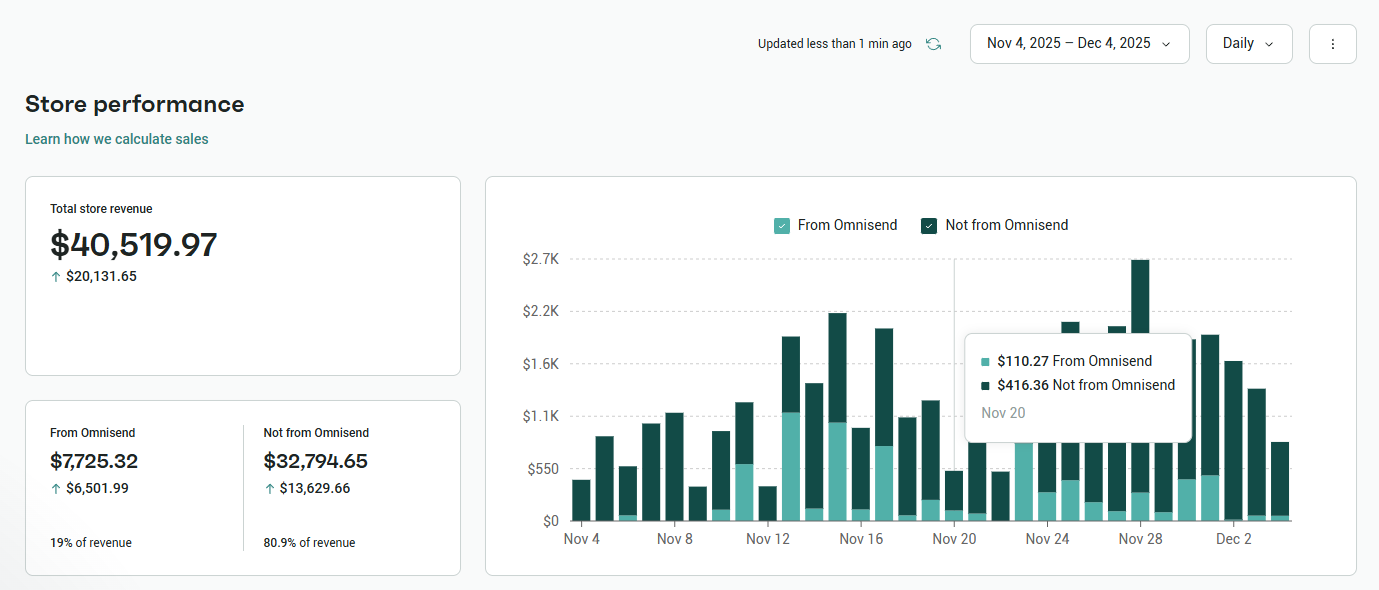
Task: Click the Dec 2 bar in chart
Action: (x=1233, y=440)
